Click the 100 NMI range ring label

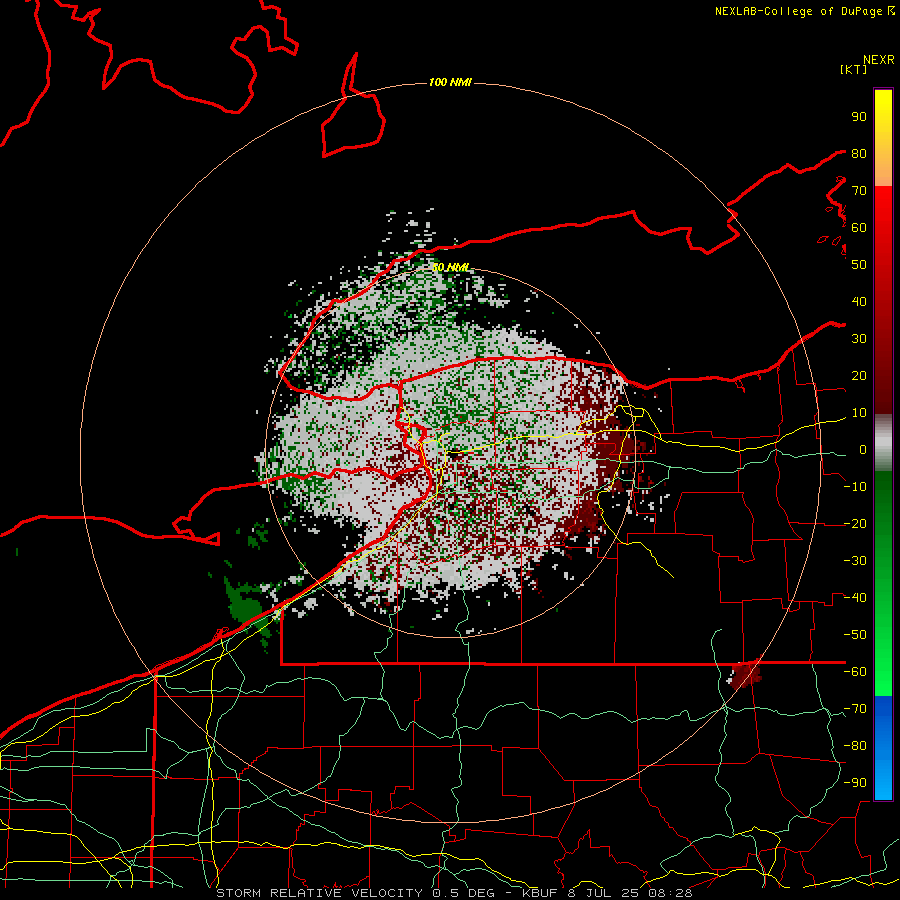tap(450, 83)
